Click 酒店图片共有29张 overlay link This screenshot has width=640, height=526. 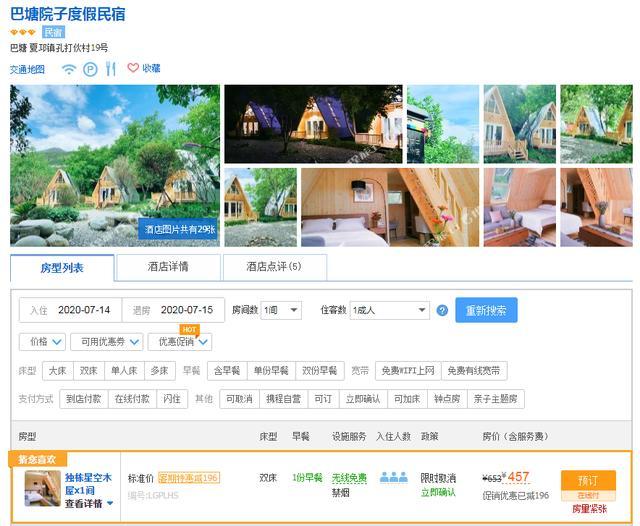[x=180, y=229]
